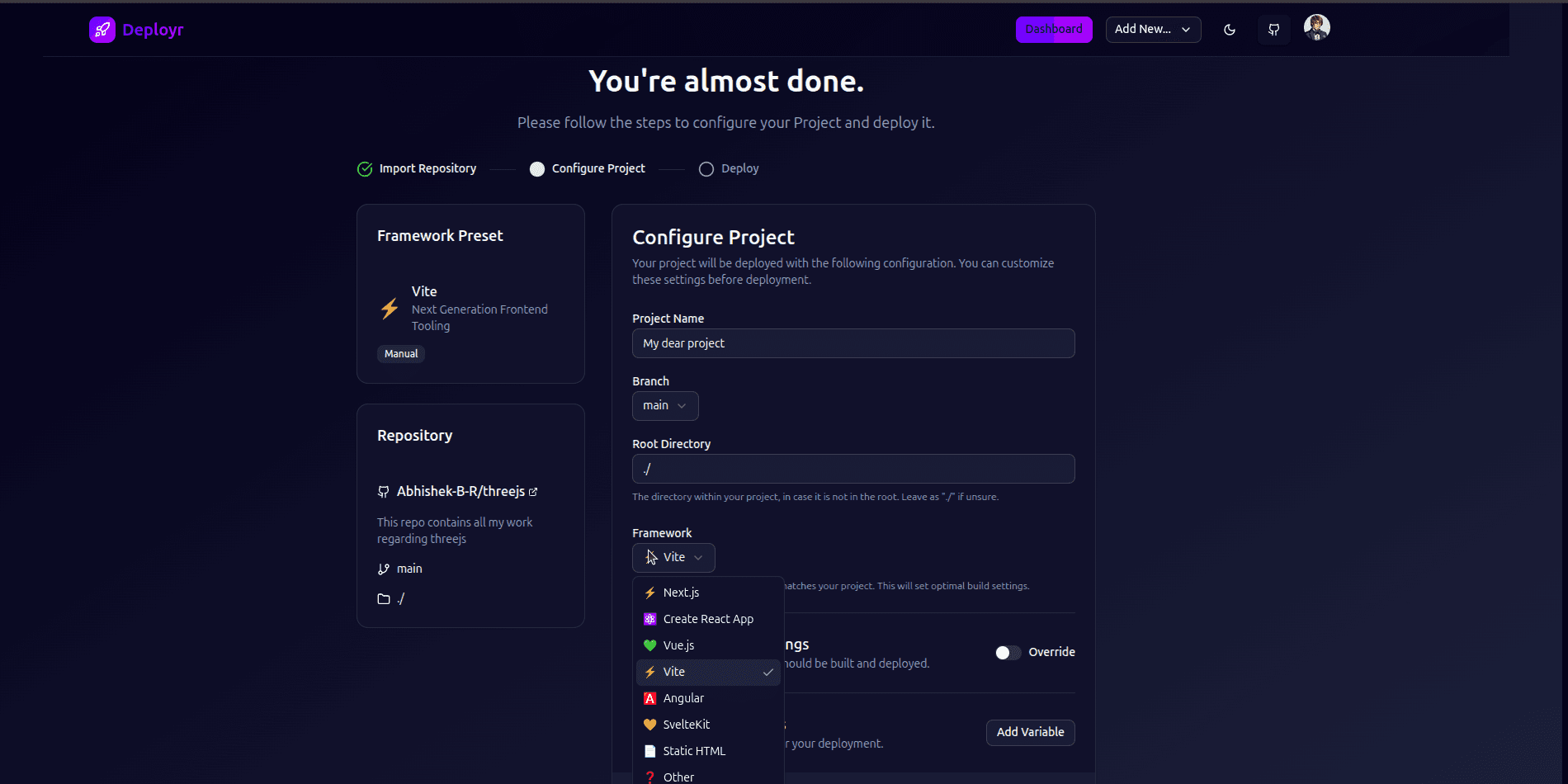Viewport: 1568px width, 784px height.
Task: Open the Branch dropdown showing main
Action: pos(664,405)
